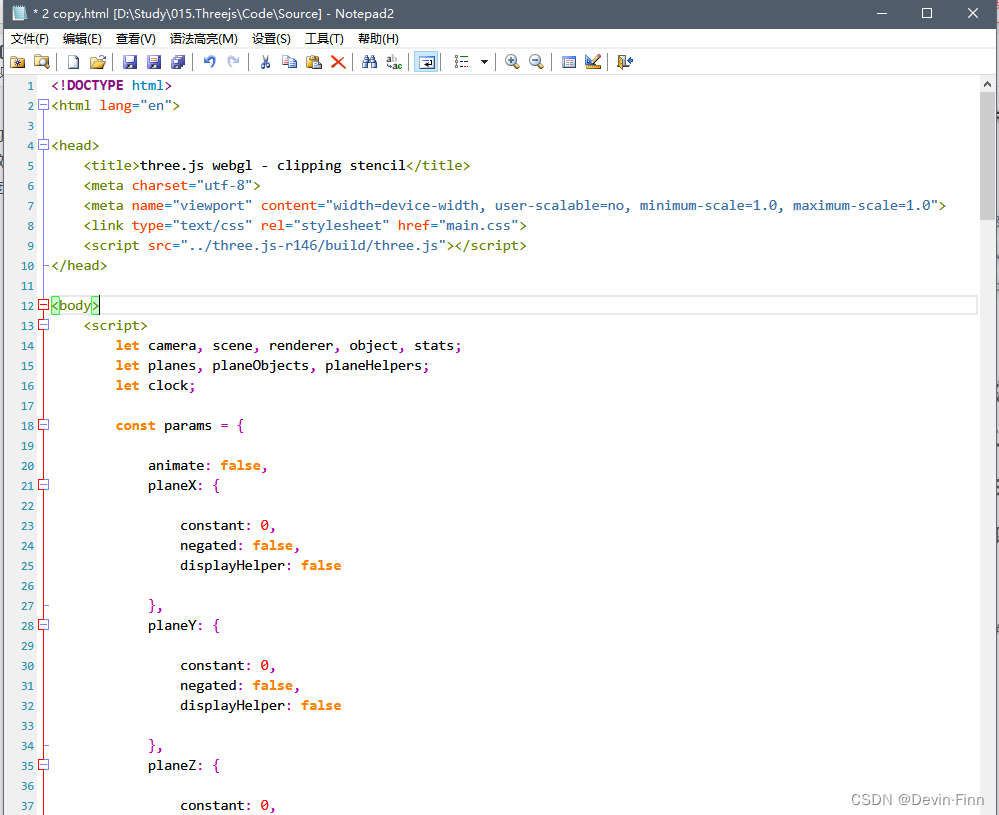The width and height of the screenshot is (999, 815).
Task: Open the dropdown arrow beside the list icon
Action: [484, 62]
